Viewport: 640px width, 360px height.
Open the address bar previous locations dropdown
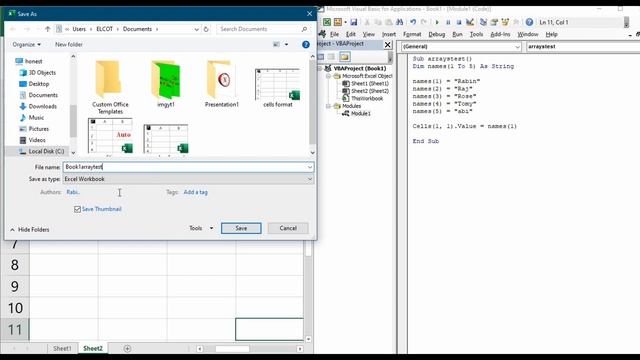196,29
